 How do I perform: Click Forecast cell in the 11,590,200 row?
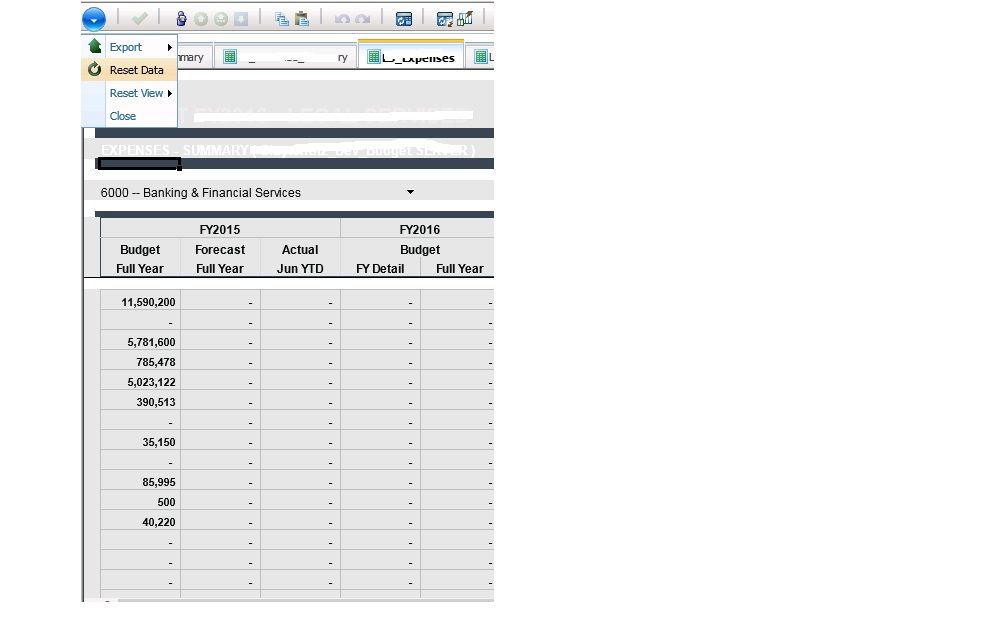pos(220,302)
